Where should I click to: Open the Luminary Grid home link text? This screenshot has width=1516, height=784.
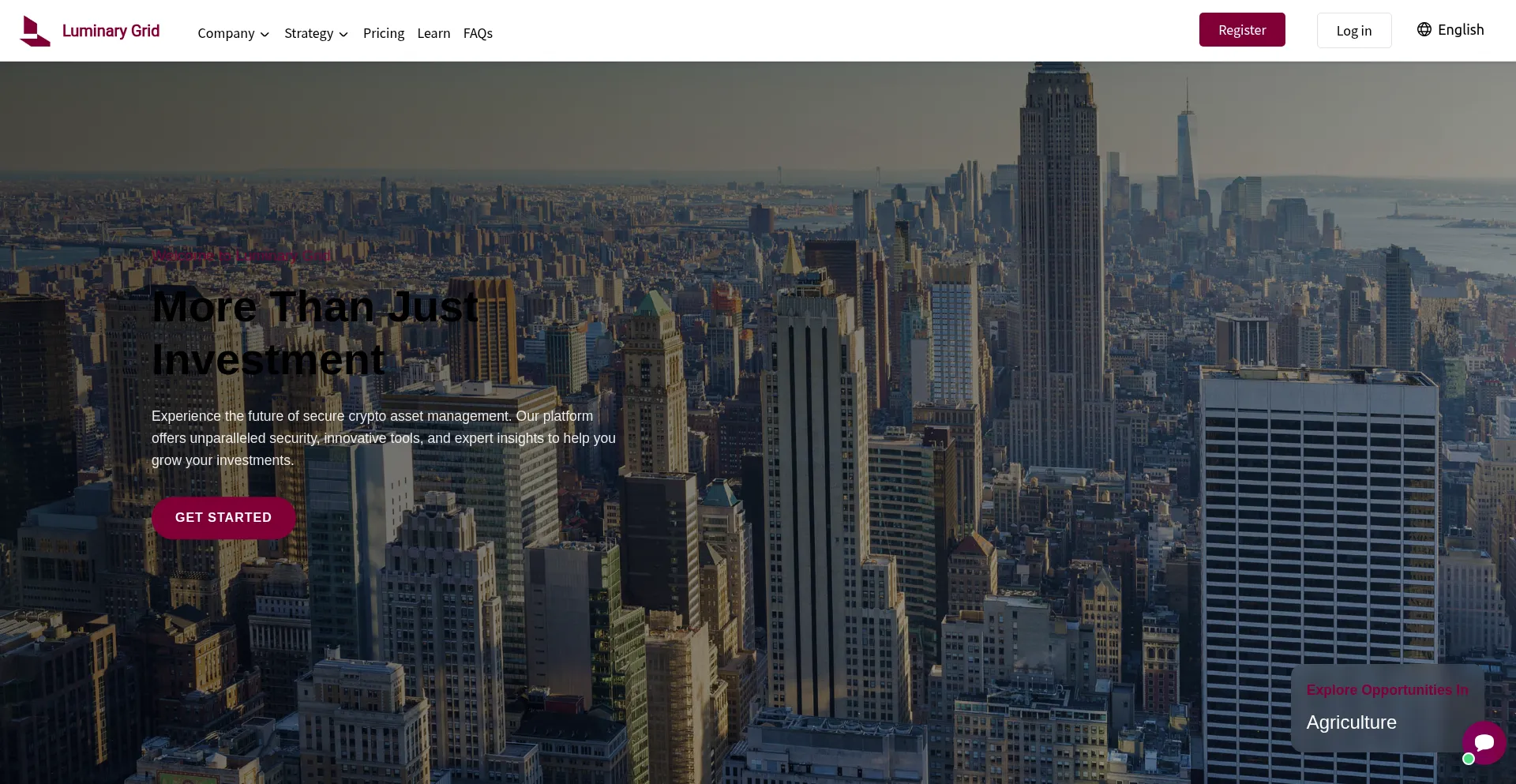point(111,31)
